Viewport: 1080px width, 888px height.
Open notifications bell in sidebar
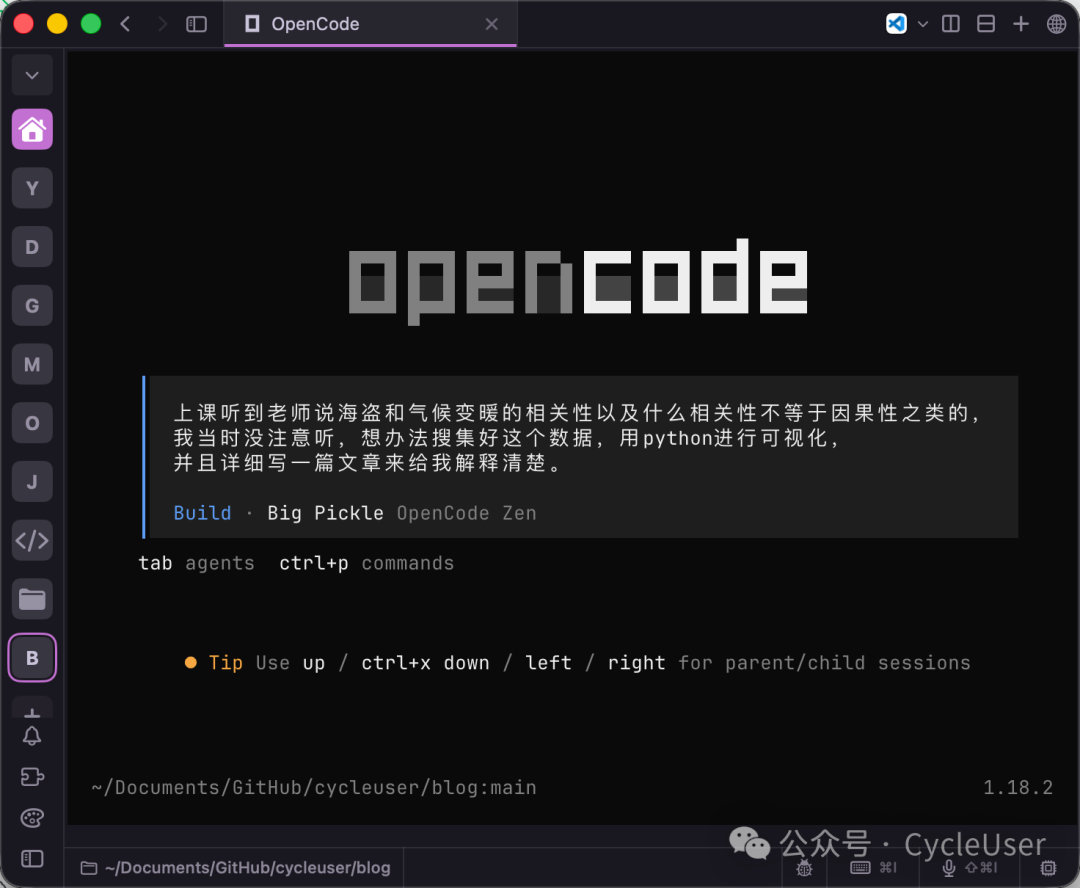click(32, 736)
